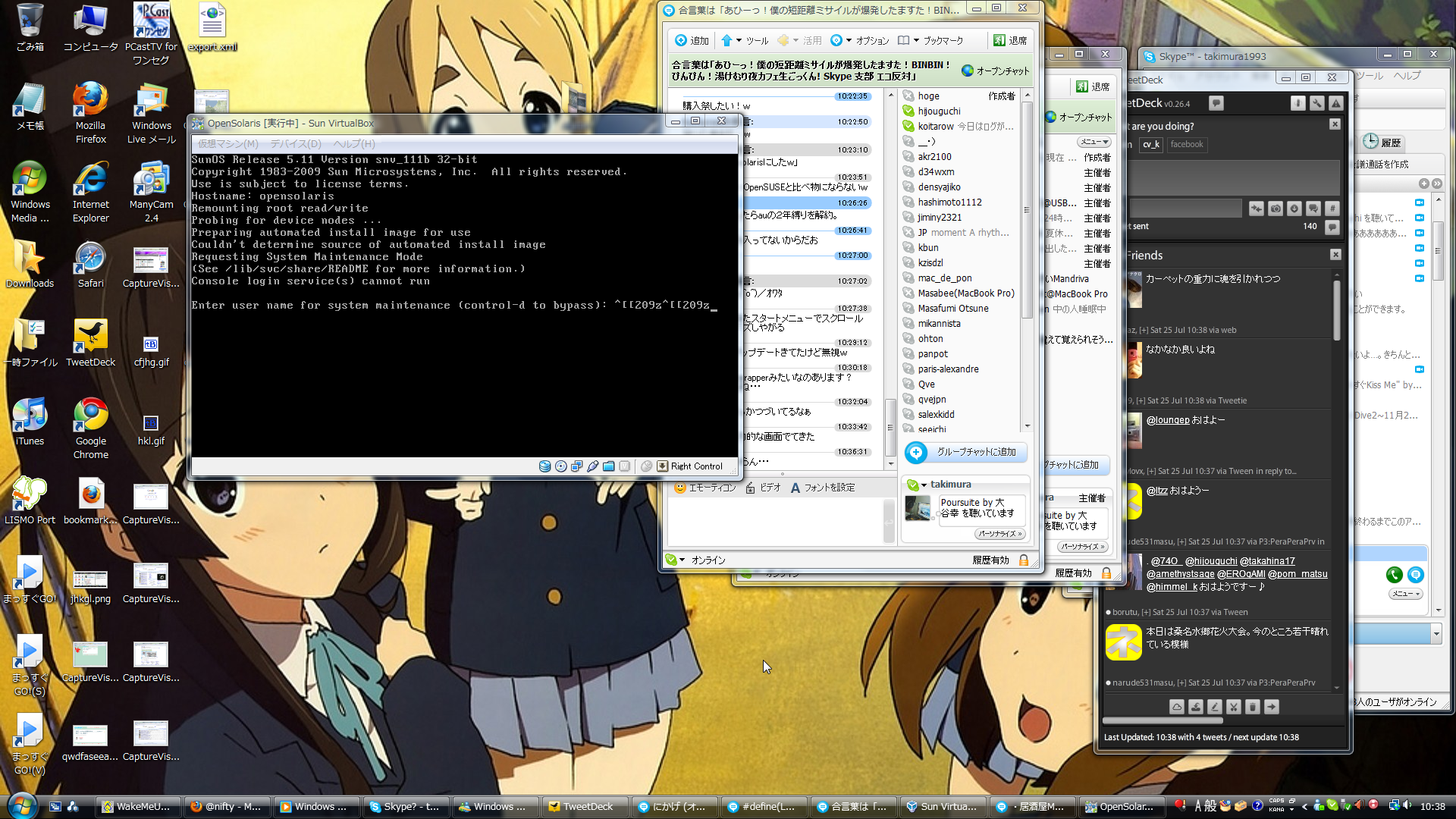The height and width of the screenshot is (819, 1456).
Task: Open フォントを設定 font settings
Action: (x=823, y=488)
